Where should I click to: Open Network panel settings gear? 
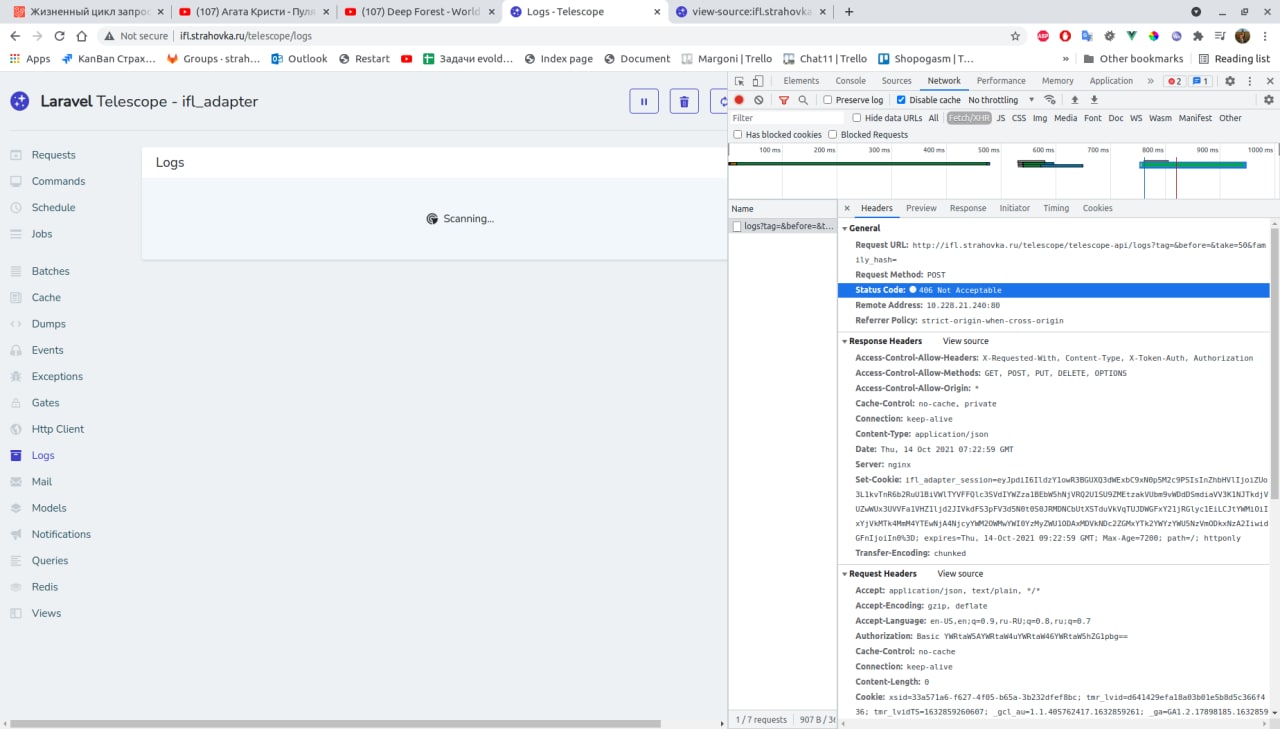click(x=1269, y=100)
